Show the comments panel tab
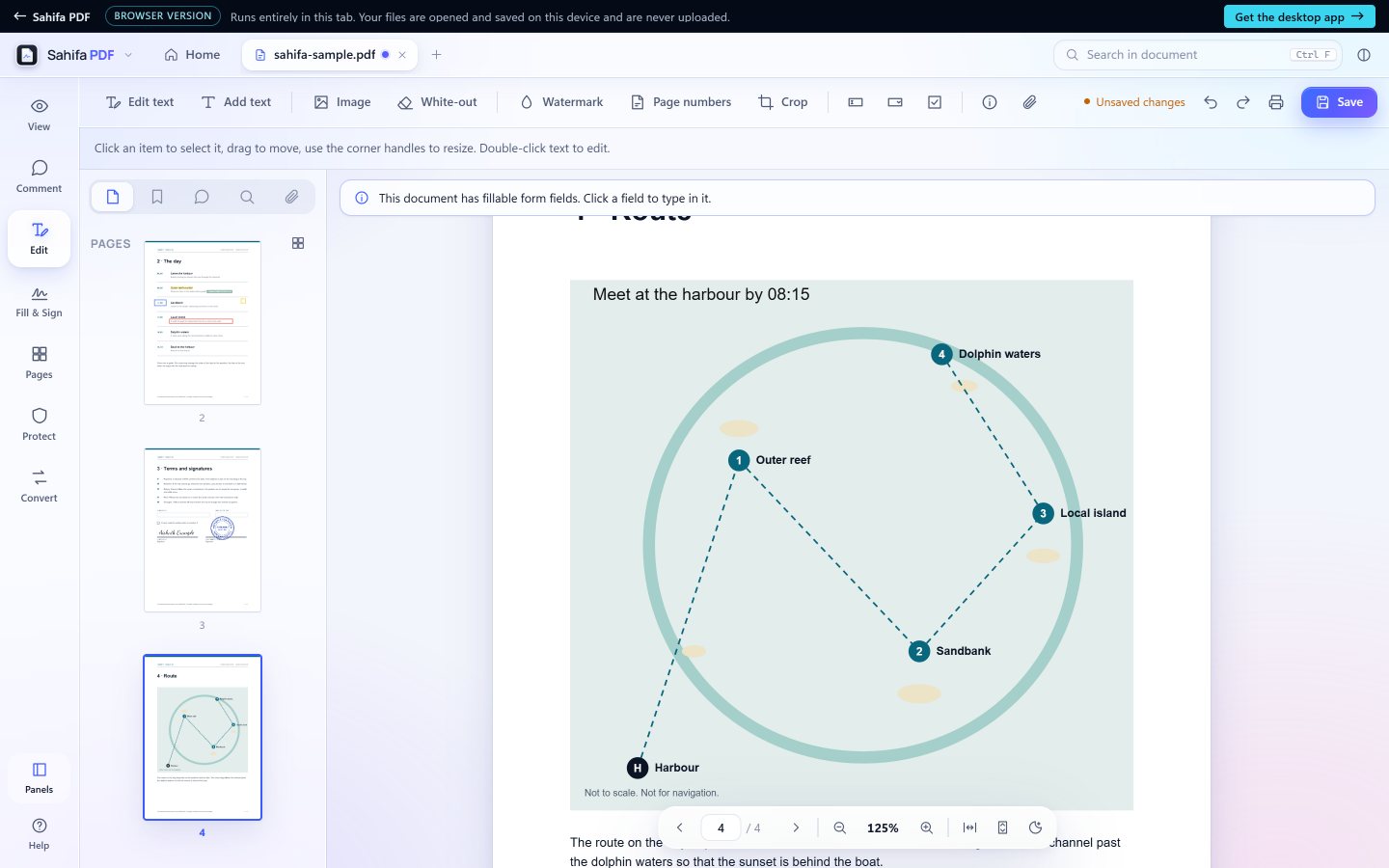 [202, 197]
